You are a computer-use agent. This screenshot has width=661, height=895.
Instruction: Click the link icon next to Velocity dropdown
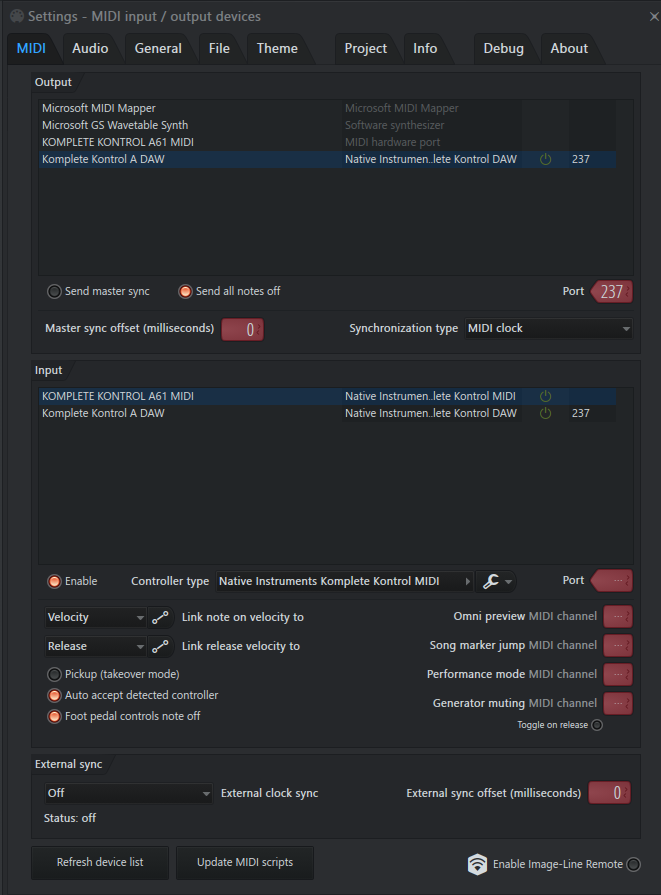point(160,617)
